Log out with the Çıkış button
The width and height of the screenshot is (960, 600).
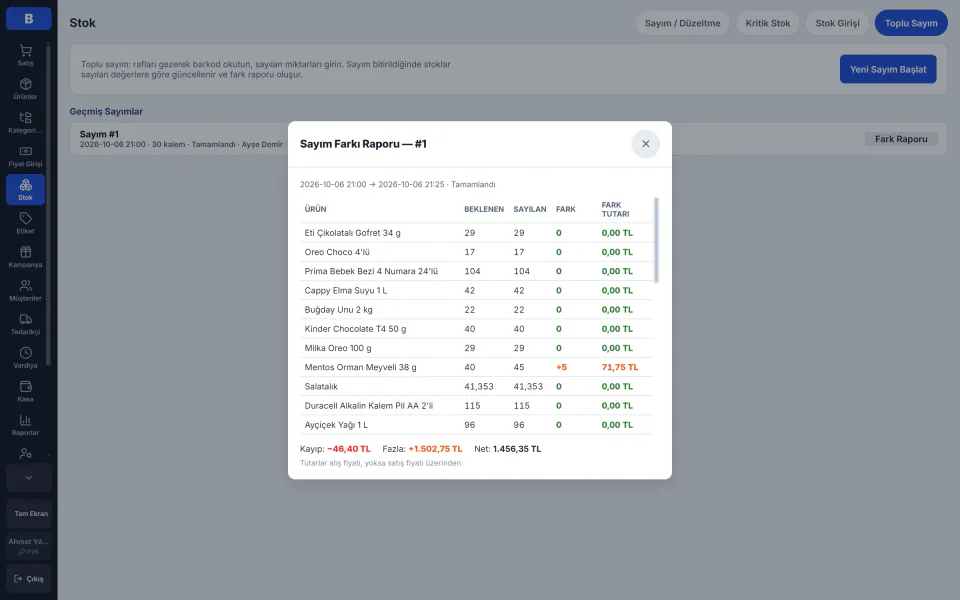tap(29, 579)
